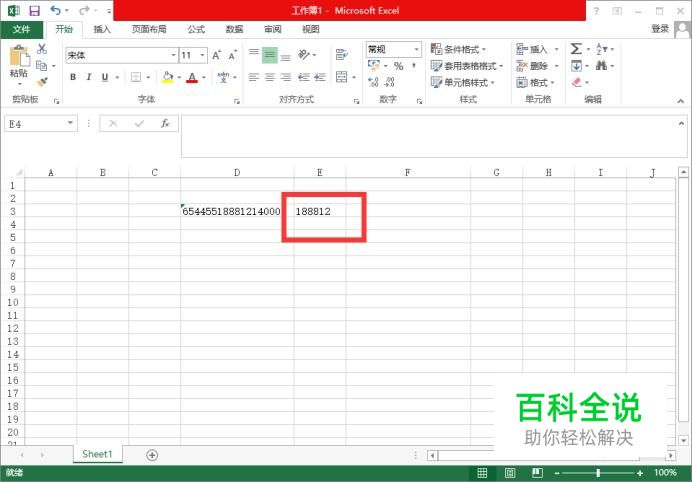
Task: Switch to the Review tab
Action: pos(273,29)
